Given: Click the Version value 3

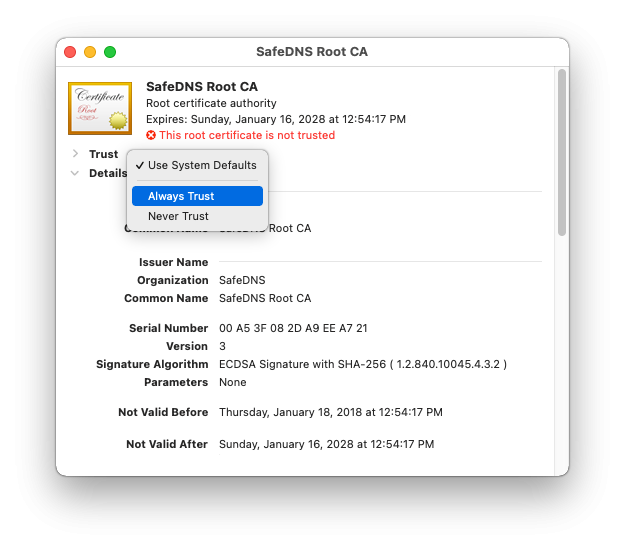Looking at the screenshot, I should point(222,346).
